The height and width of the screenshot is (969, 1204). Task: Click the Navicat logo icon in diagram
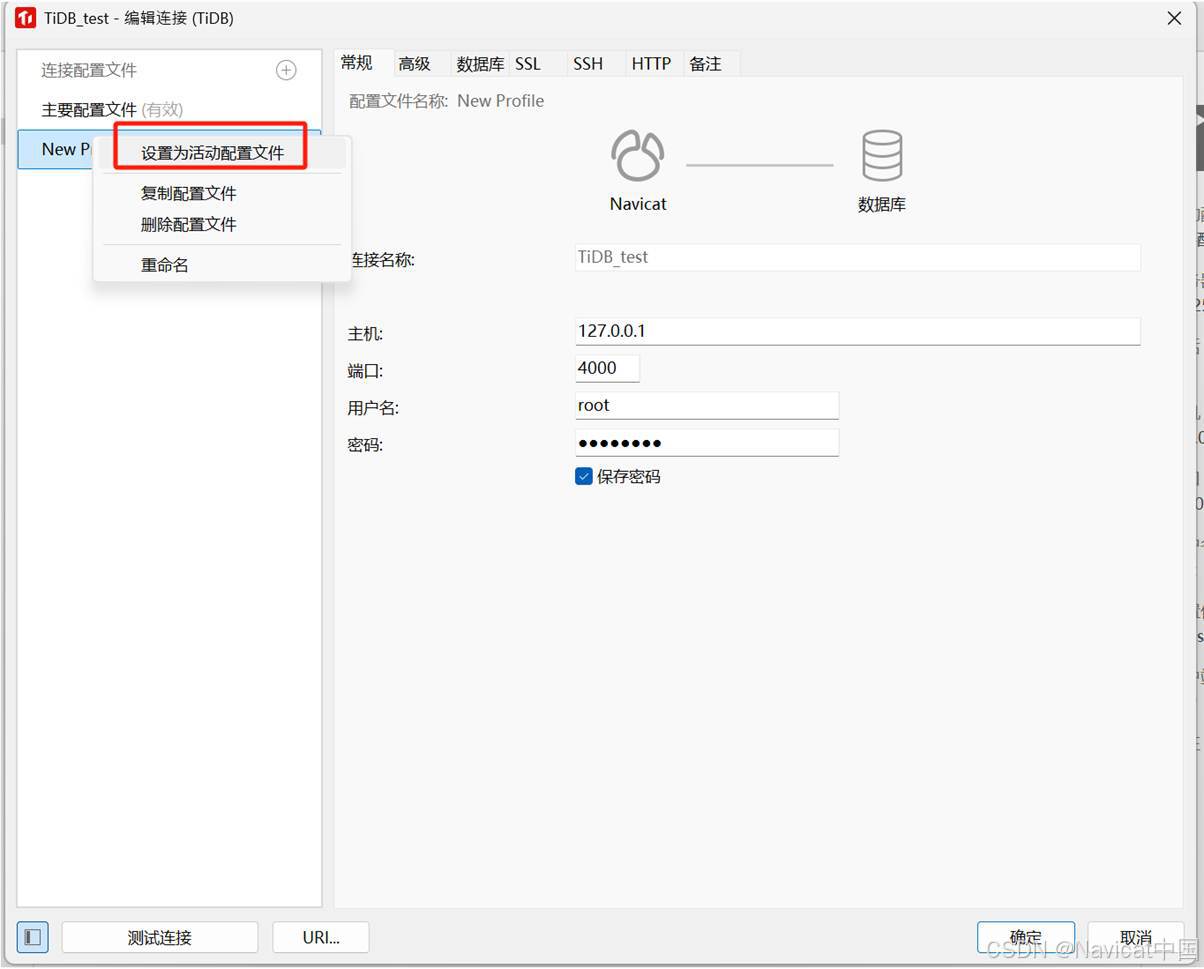pyautogui.click(x=638, y=156)
